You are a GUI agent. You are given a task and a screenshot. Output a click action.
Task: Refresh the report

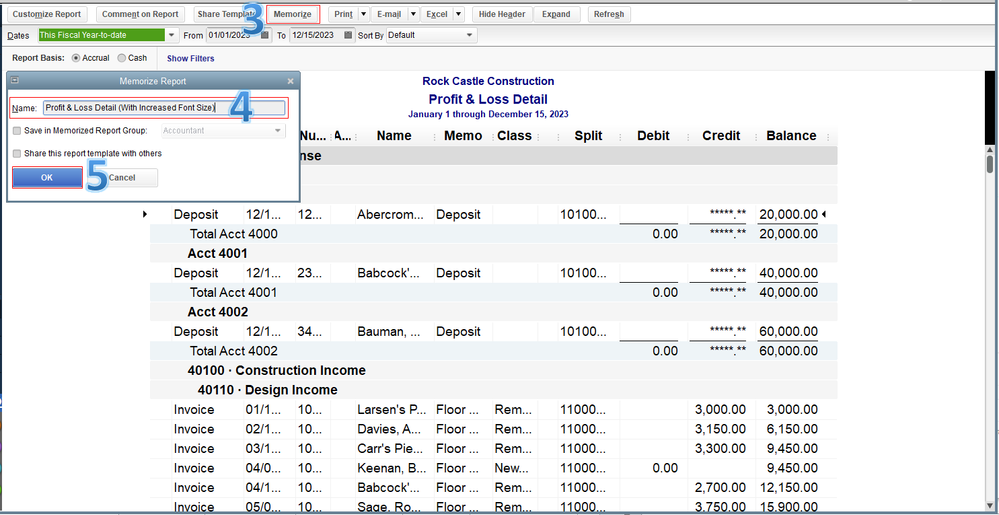coord(609,14)
